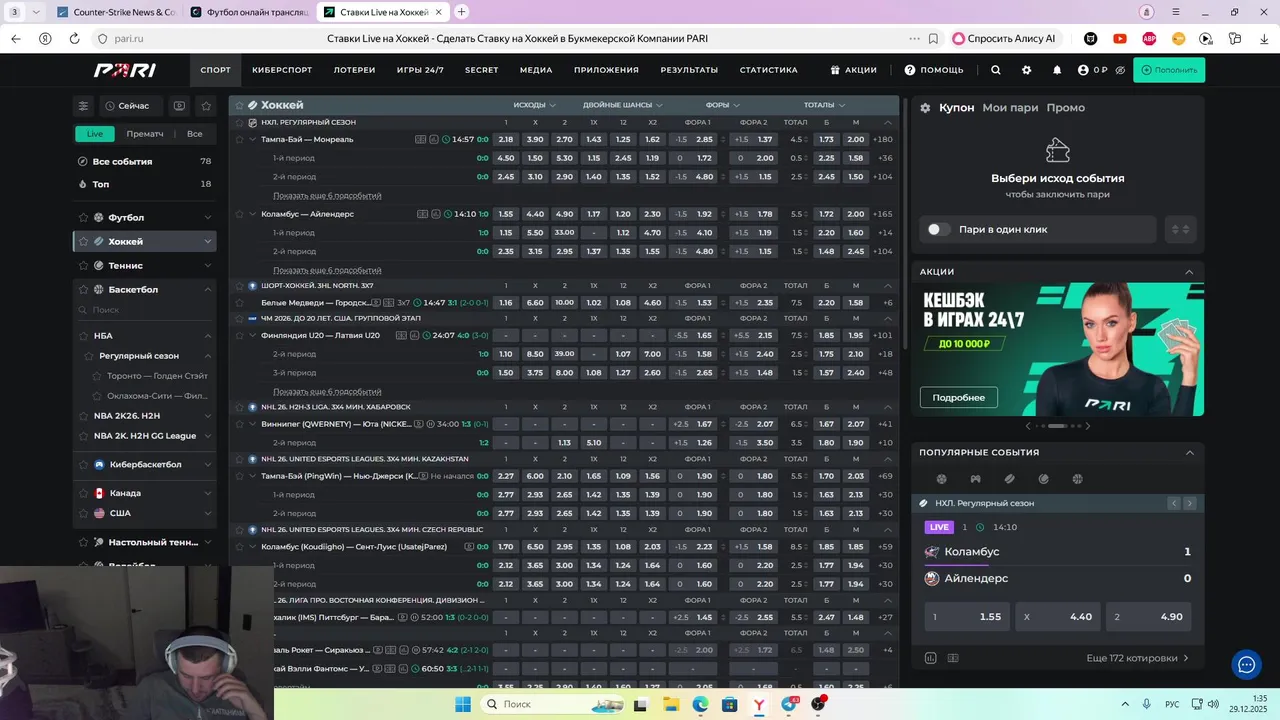Viewport: 1280px width, 720px height.
Task: Open Тоталы column dropdown
Action: 824,105
